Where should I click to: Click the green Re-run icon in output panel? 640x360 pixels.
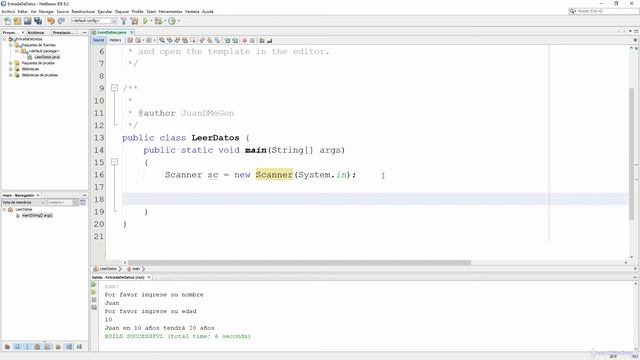[94, 284]
